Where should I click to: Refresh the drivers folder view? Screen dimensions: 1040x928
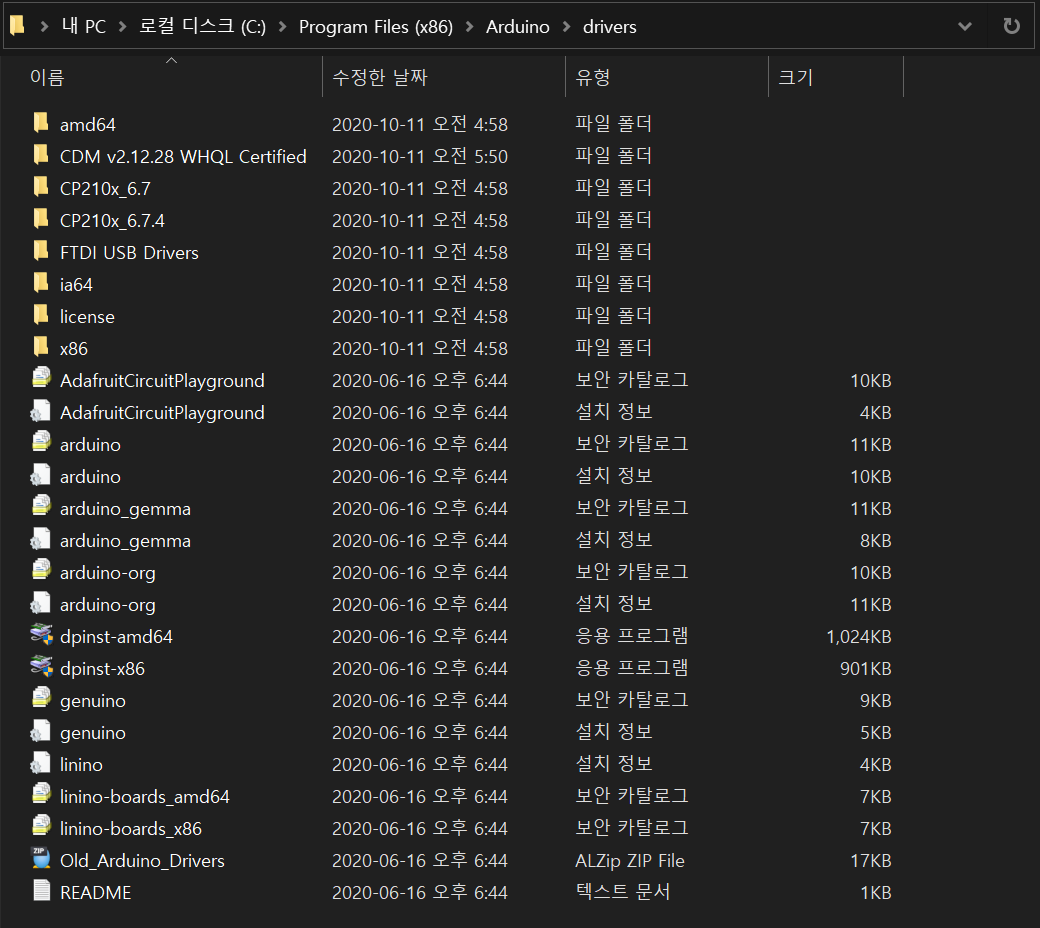point(1011,26)
